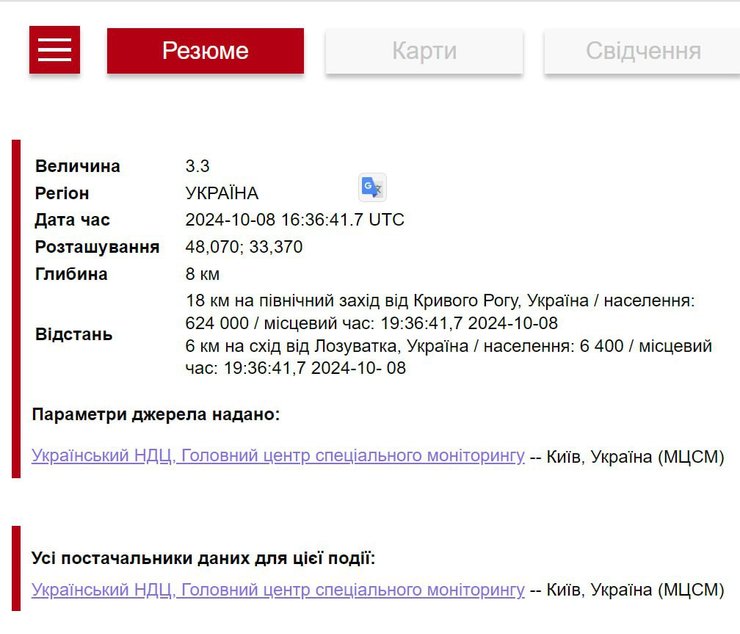Click the date time 2024-10-08 16:36:41.7 UTC
Viewport: 740px width, 634px height.
point(295,220)
